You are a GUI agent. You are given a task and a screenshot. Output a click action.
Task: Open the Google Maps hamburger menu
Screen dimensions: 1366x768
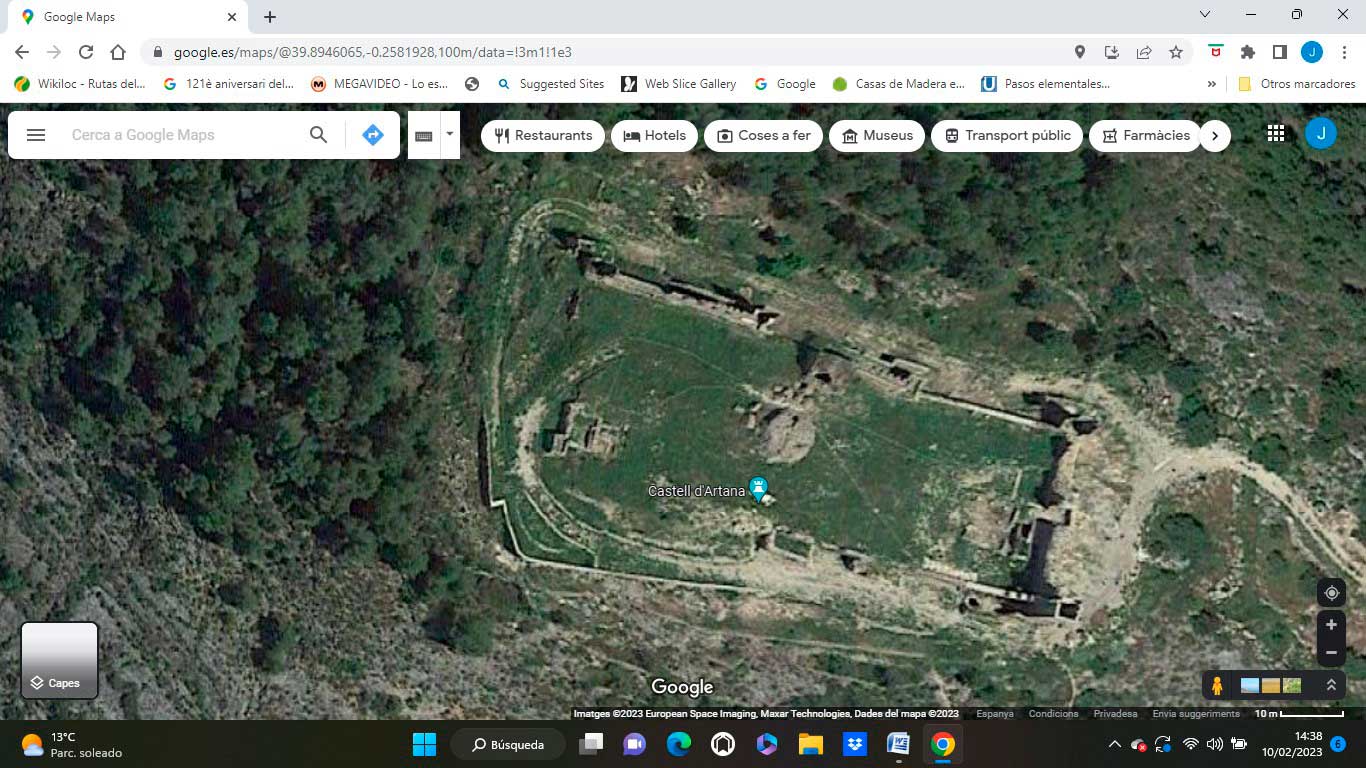coord(36,135)
